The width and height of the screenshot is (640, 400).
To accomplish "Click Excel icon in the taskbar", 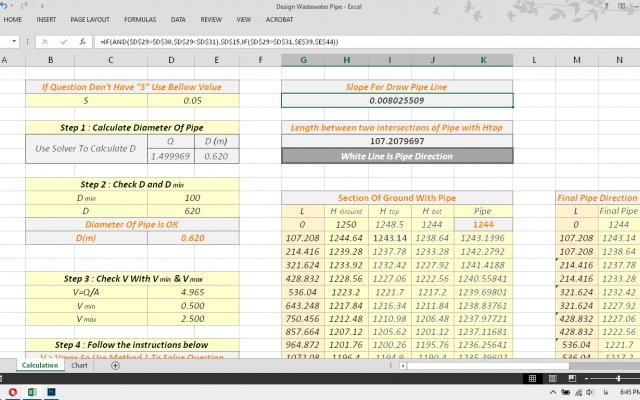I will point(32,392).
